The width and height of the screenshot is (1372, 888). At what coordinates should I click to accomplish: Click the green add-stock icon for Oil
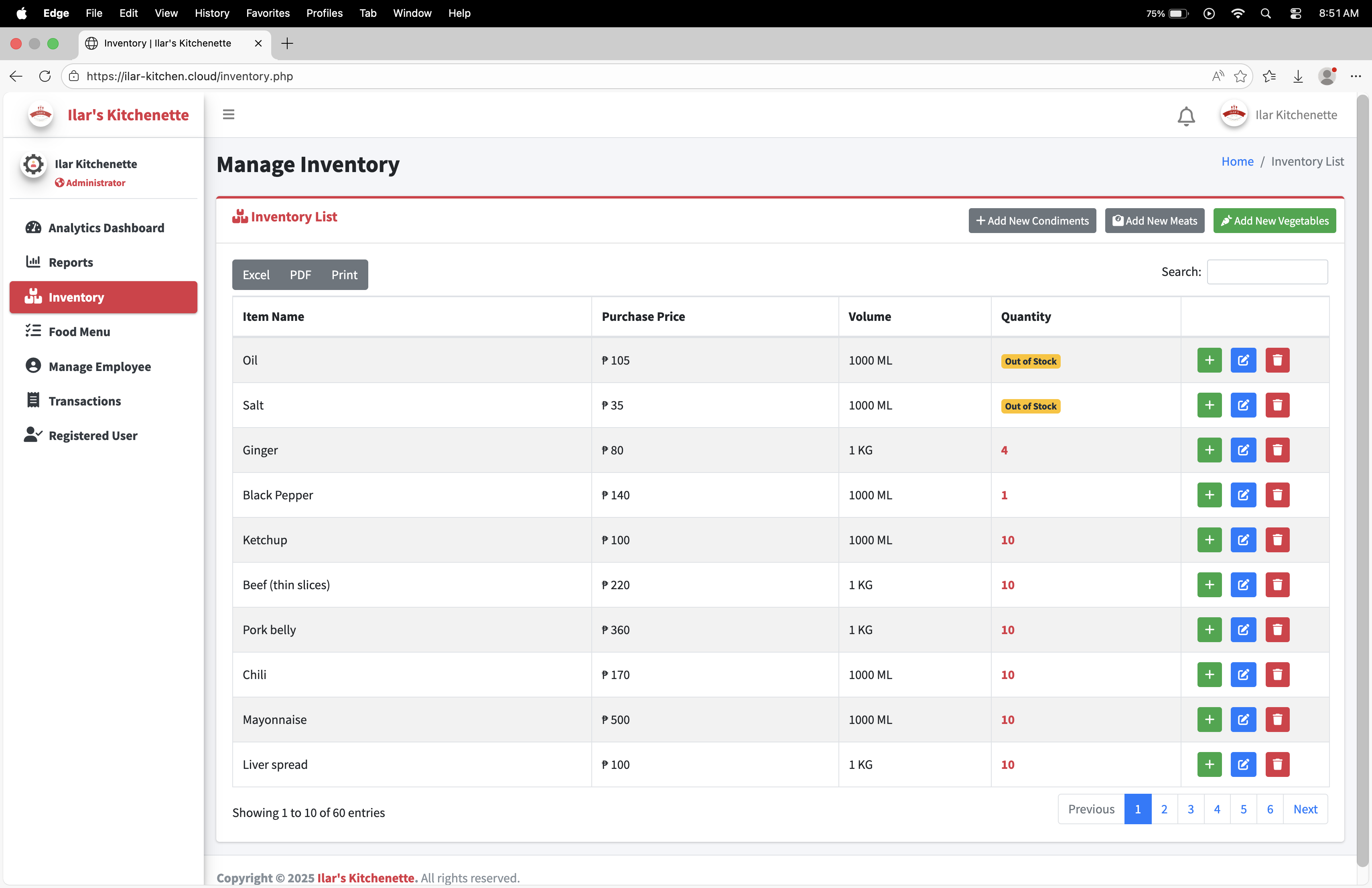click(x=1209, y=360)
